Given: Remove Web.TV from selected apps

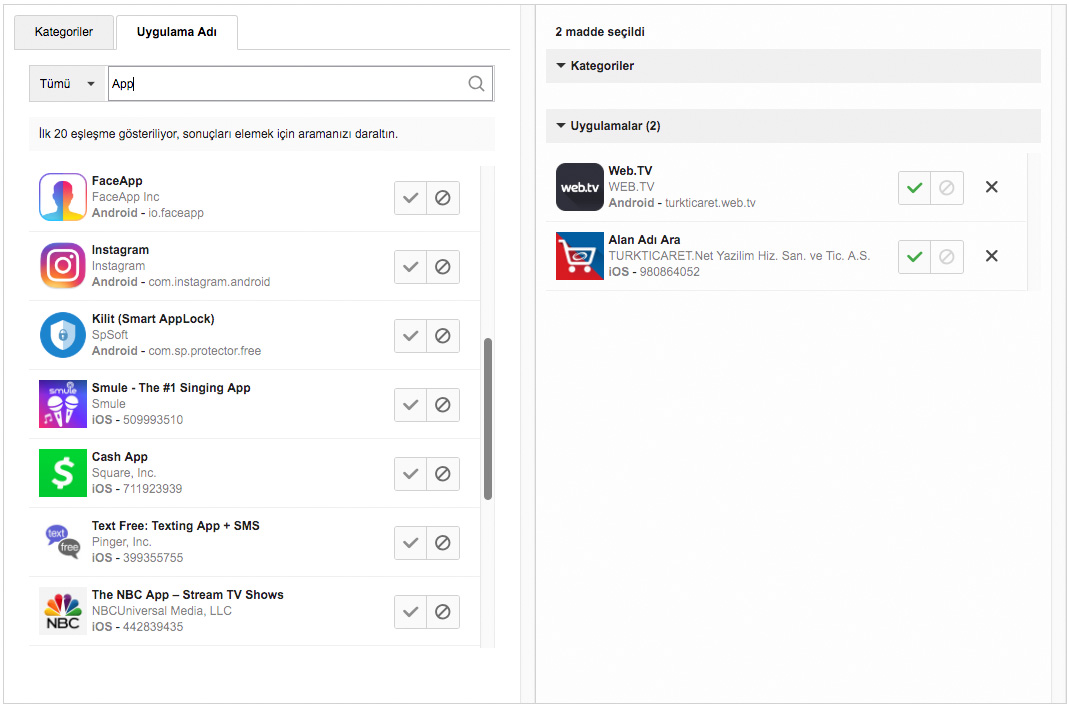Looking at the screenshot, I should pos(991,187).
